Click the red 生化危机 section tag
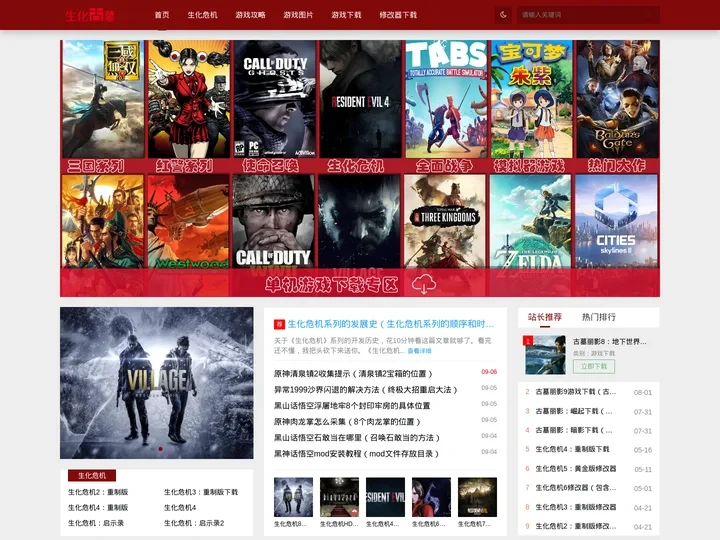The image size is (720, 540). pyautogui.click(x=92, y=475)
